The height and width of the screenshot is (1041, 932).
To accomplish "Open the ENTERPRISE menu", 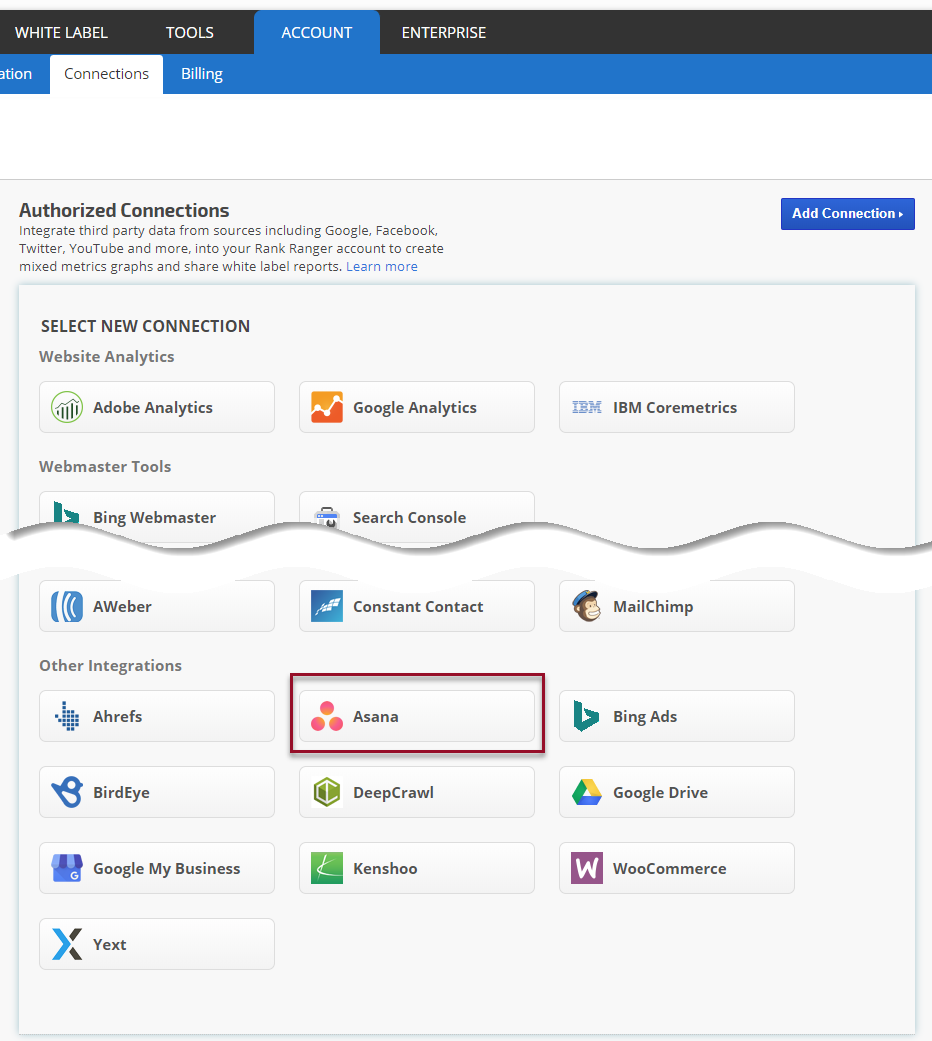I will [443, 32].
